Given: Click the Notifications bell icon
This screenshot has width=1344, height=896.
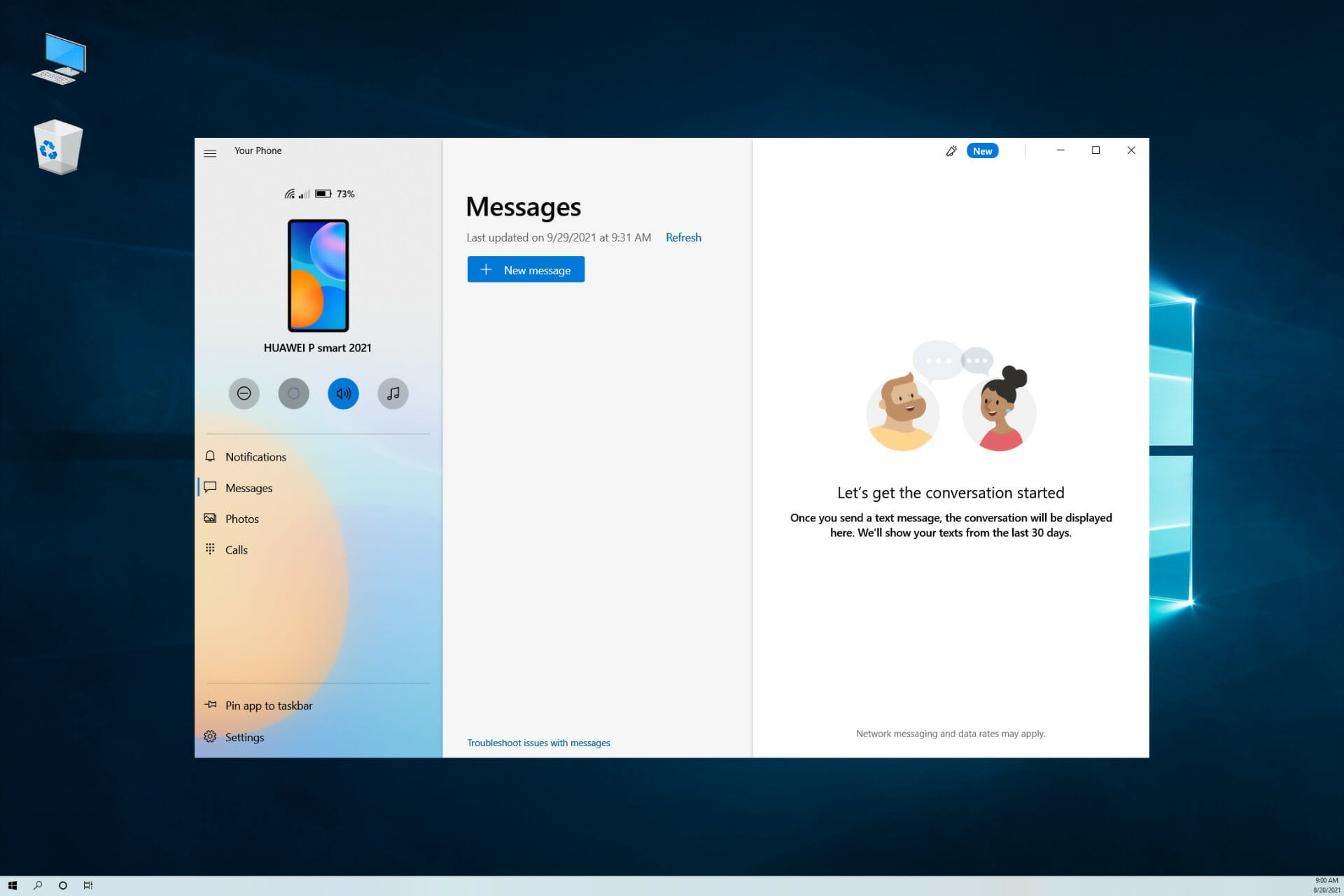Looking at the screenshot, I should click(210, 456).
